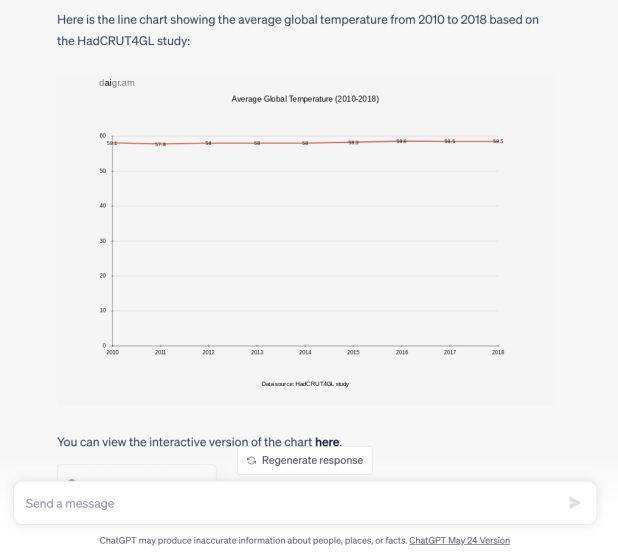Click the 0 label on the y-axis
The height and width of the screenshot is (560, 618).
click(x=105, y=345)
